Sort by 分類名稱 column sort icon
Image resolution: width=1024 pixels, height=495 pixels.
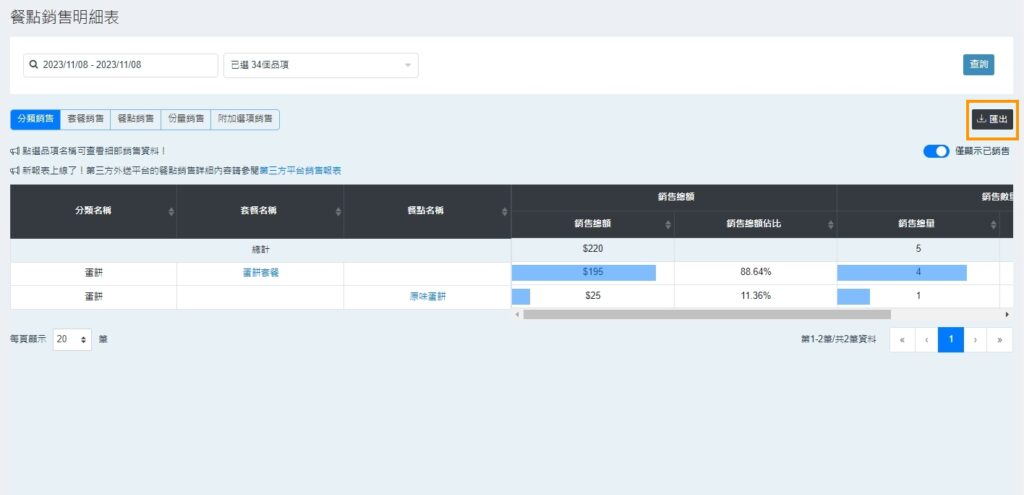pyautogui.click(x=171, y=212)
